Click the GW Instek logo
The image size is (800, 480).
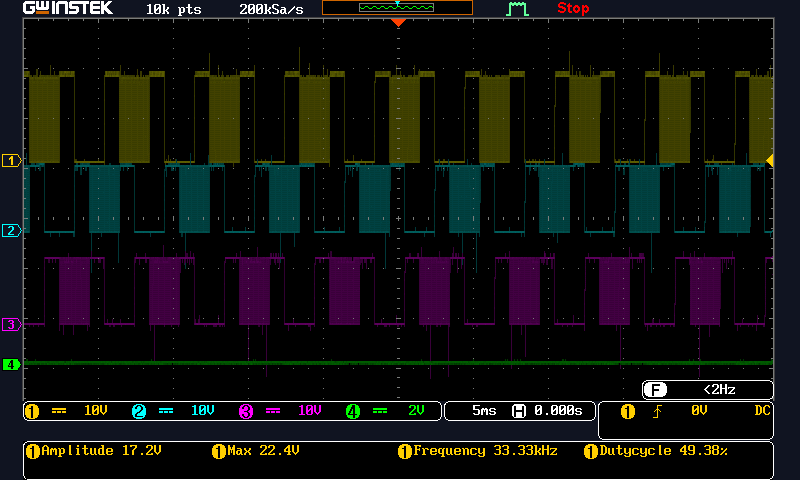[68, 8]
